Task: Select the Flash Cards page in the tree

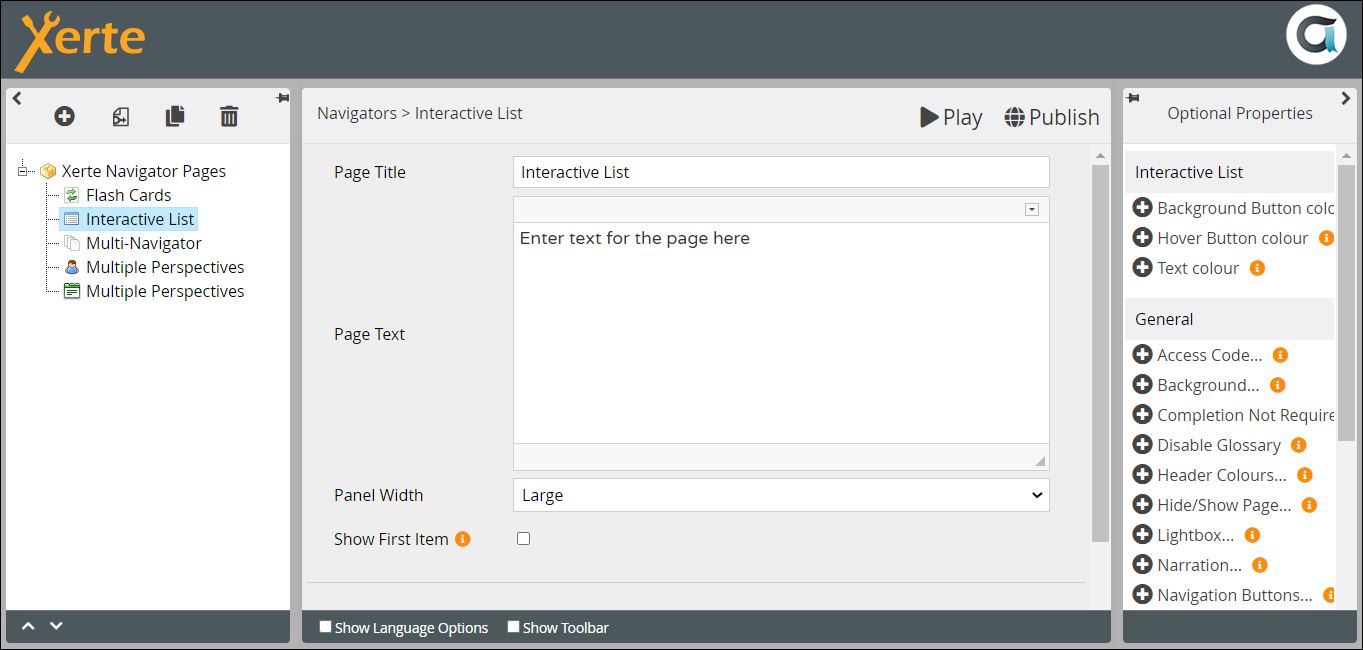Action: [128, 195]
